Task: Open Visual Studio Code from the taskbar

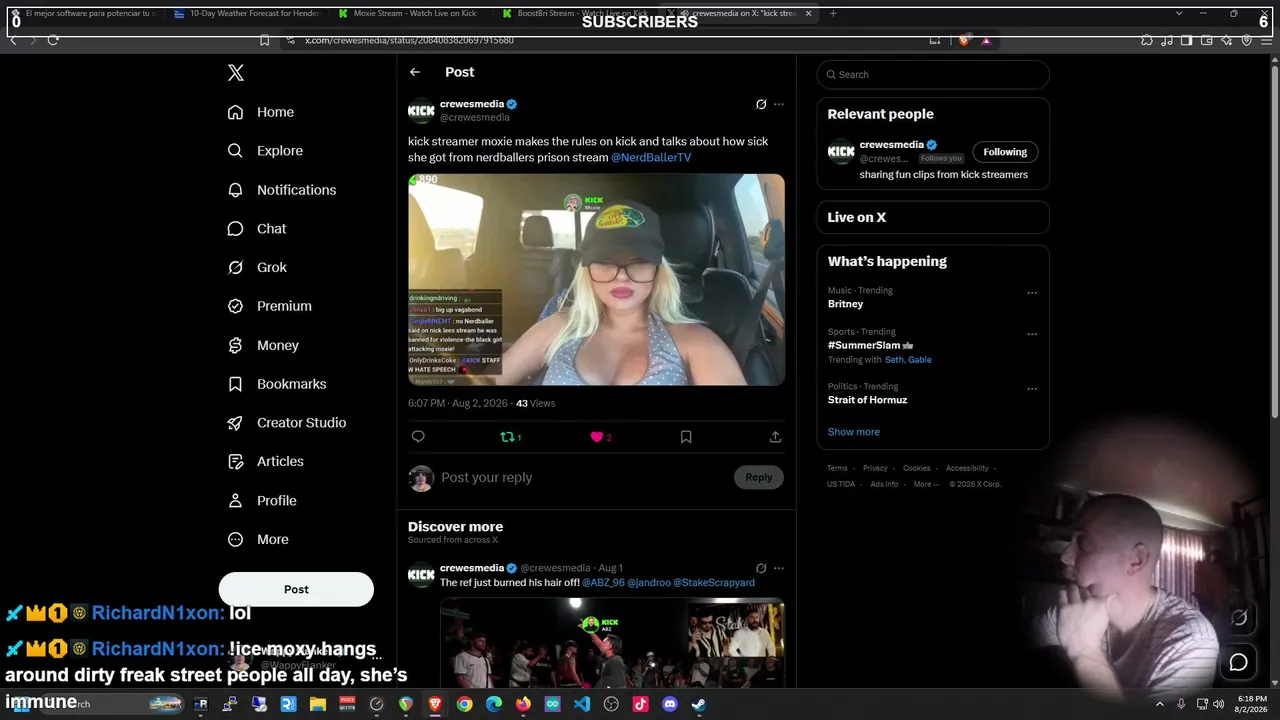Action: click(582, 704)
